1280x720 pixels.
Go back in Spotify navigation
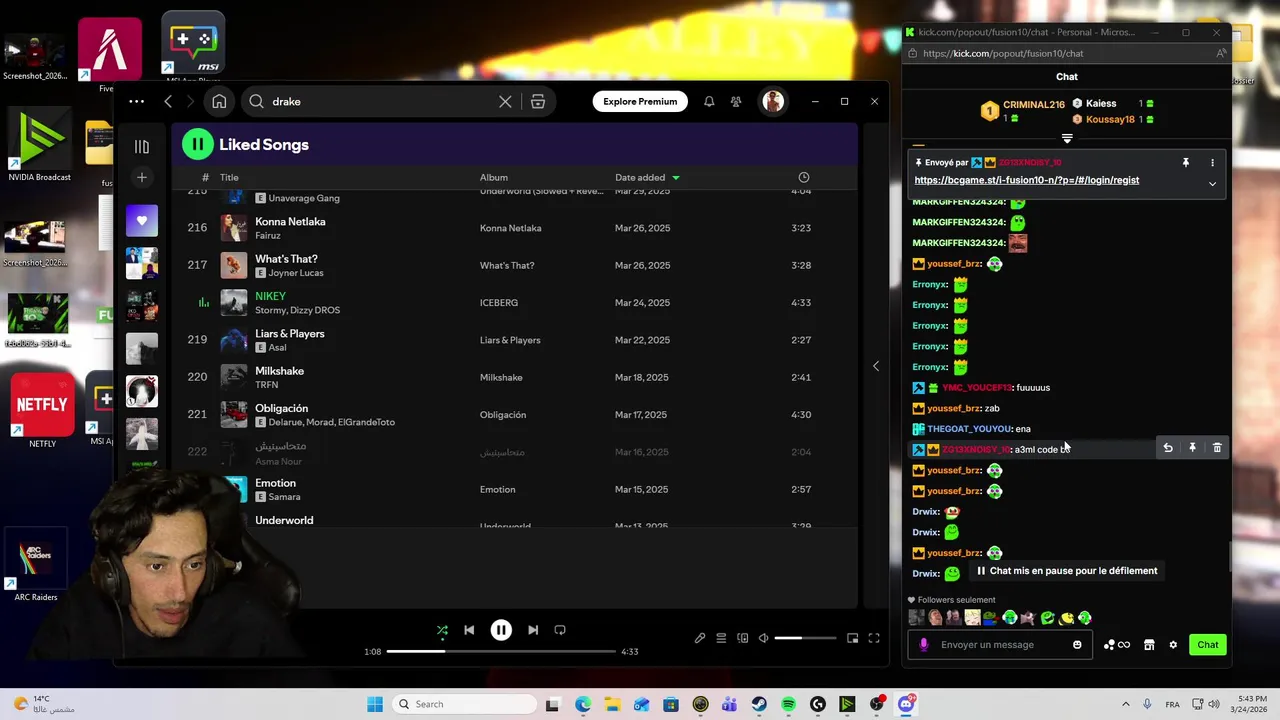(x=168, y=101)
